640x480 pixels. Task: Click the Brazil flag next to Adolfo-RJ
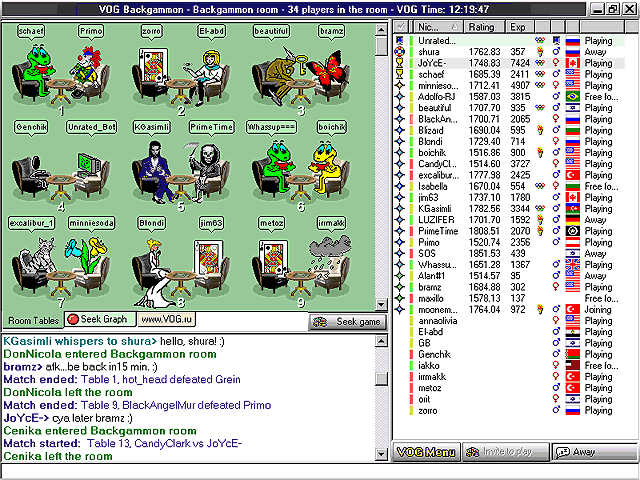click(x=573, y=96)
